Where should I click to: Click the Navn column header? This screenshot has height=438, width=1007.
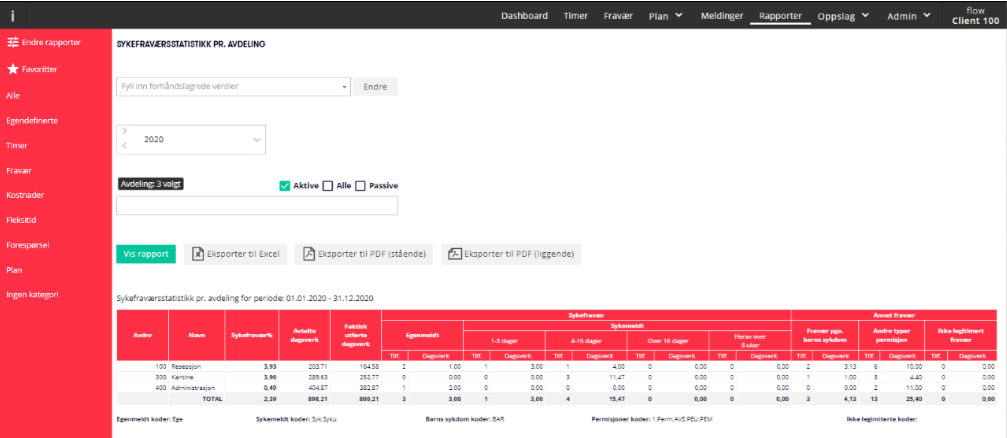pyautogui.click(x=197, y=335)
